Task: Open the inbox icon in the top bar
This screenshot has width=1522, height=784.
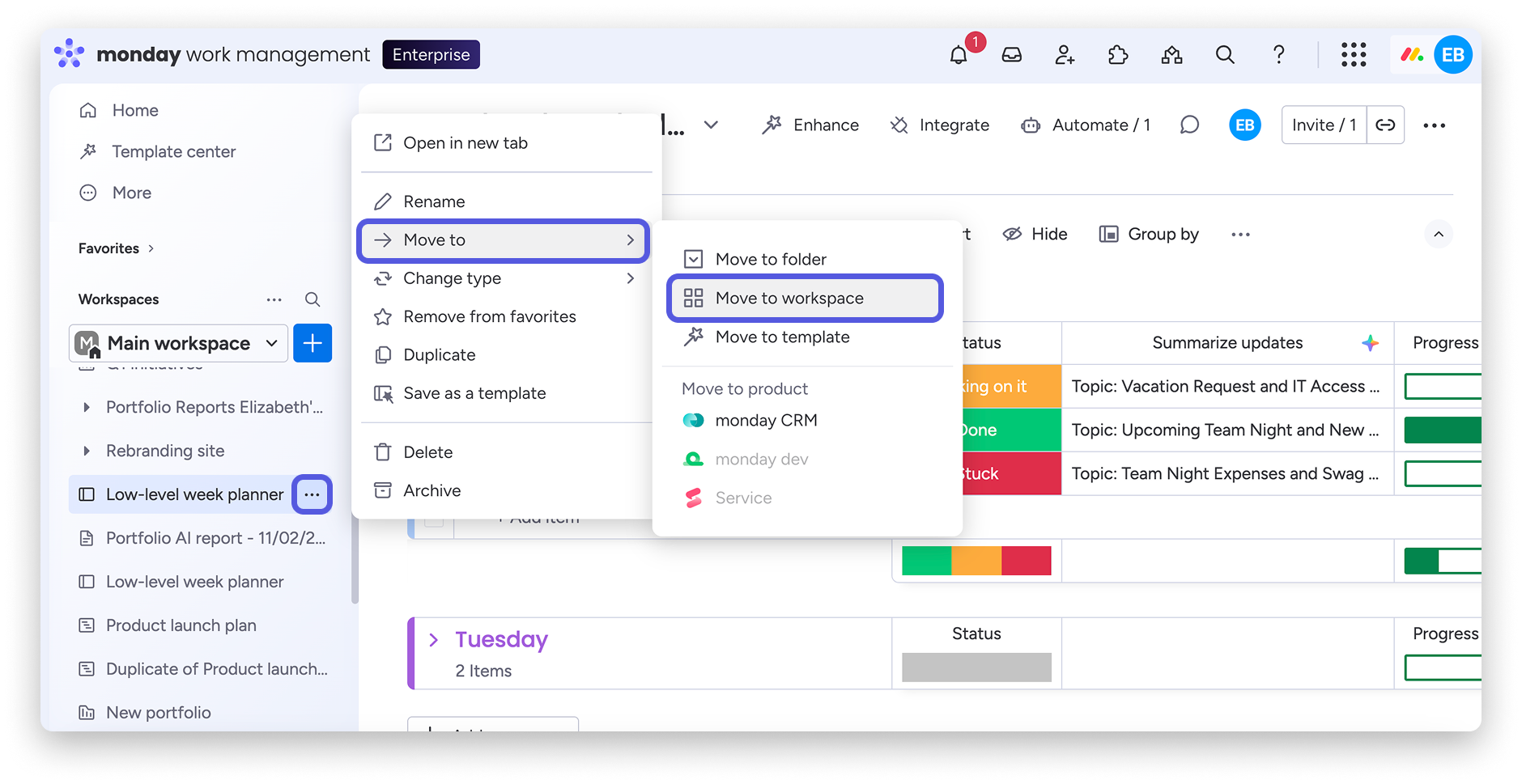Action: click(1011, 54)
